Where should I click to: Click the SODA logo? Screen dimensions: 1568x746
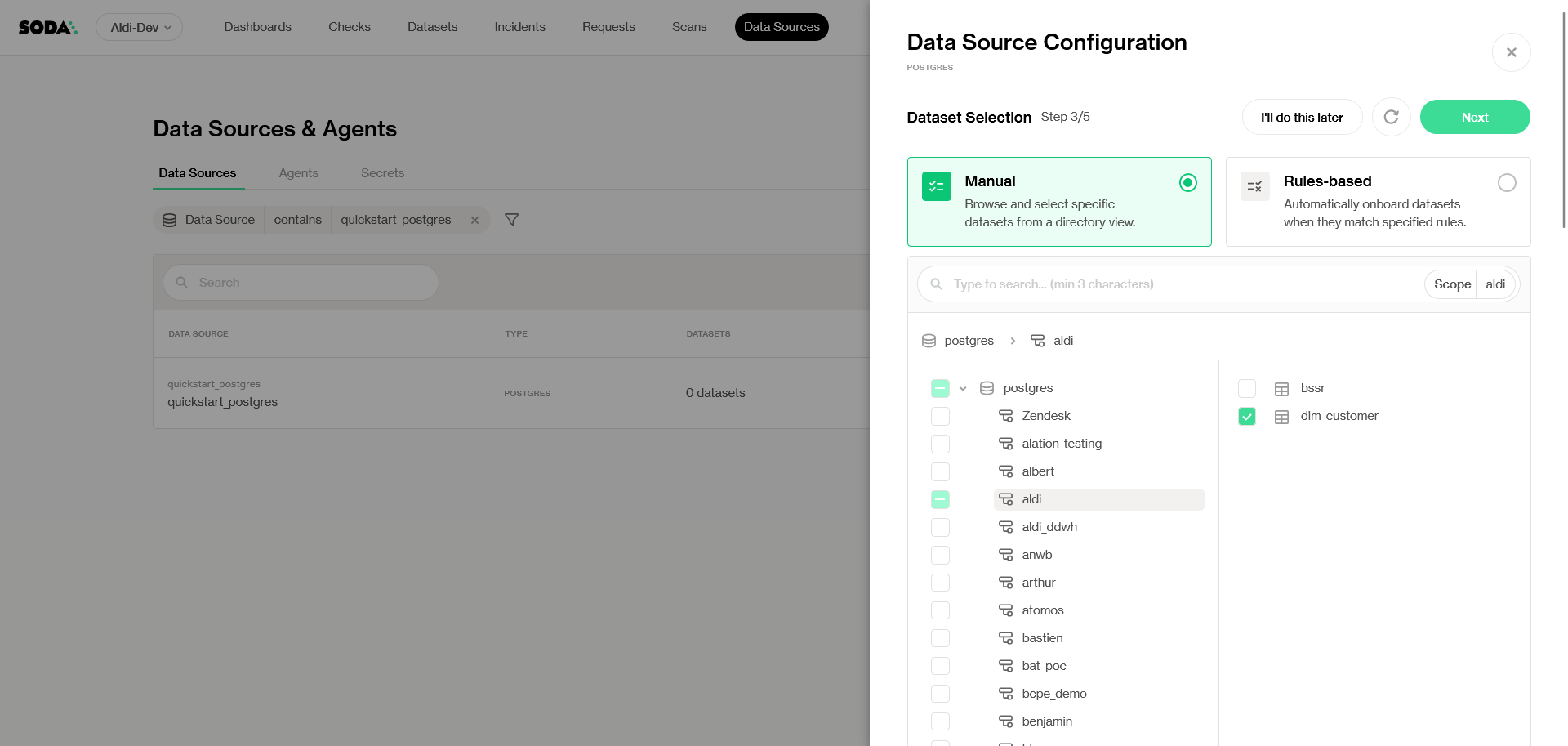[47, 28]
